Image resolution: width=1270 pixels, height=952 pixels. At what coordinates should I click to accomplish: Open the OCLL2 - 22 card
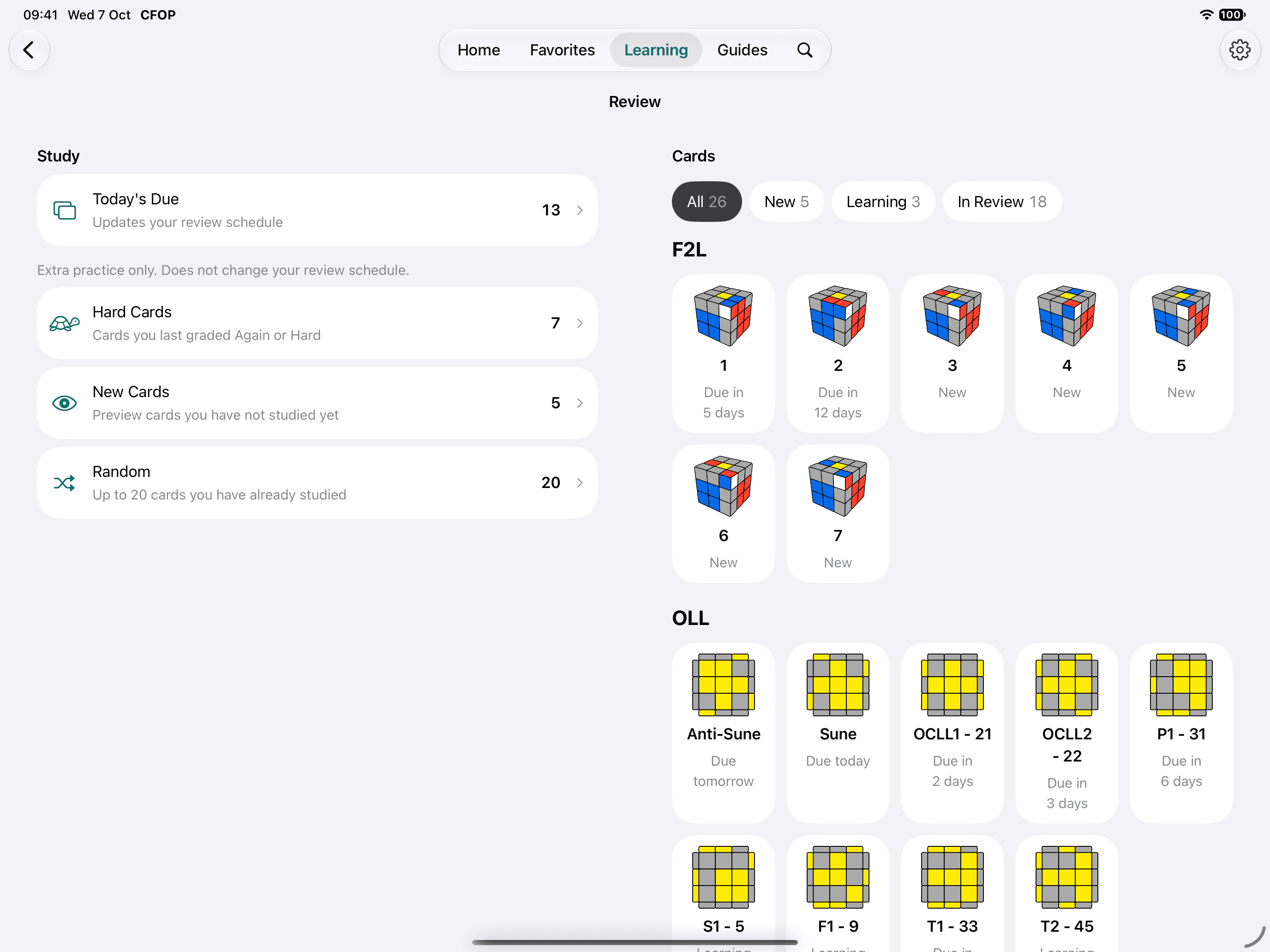[x=1066, y=733]
